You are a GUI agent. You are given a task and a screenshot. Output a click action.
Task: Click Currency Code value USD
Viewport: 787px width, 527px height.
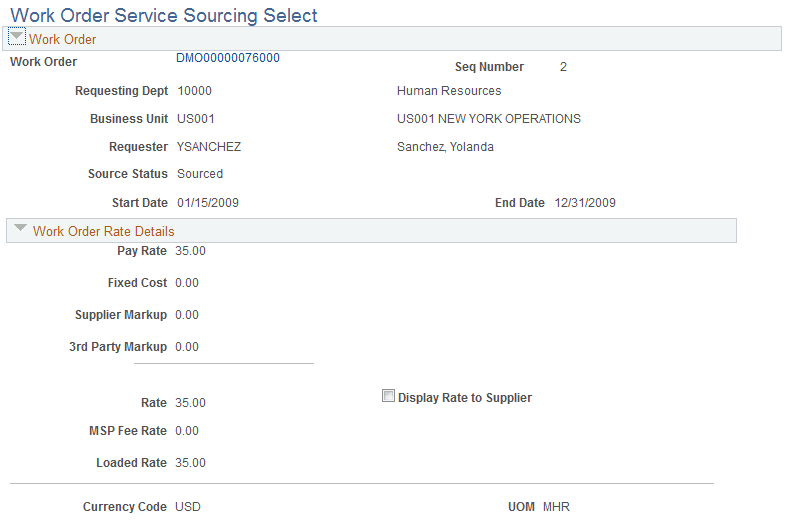click(x=188, y=507)
